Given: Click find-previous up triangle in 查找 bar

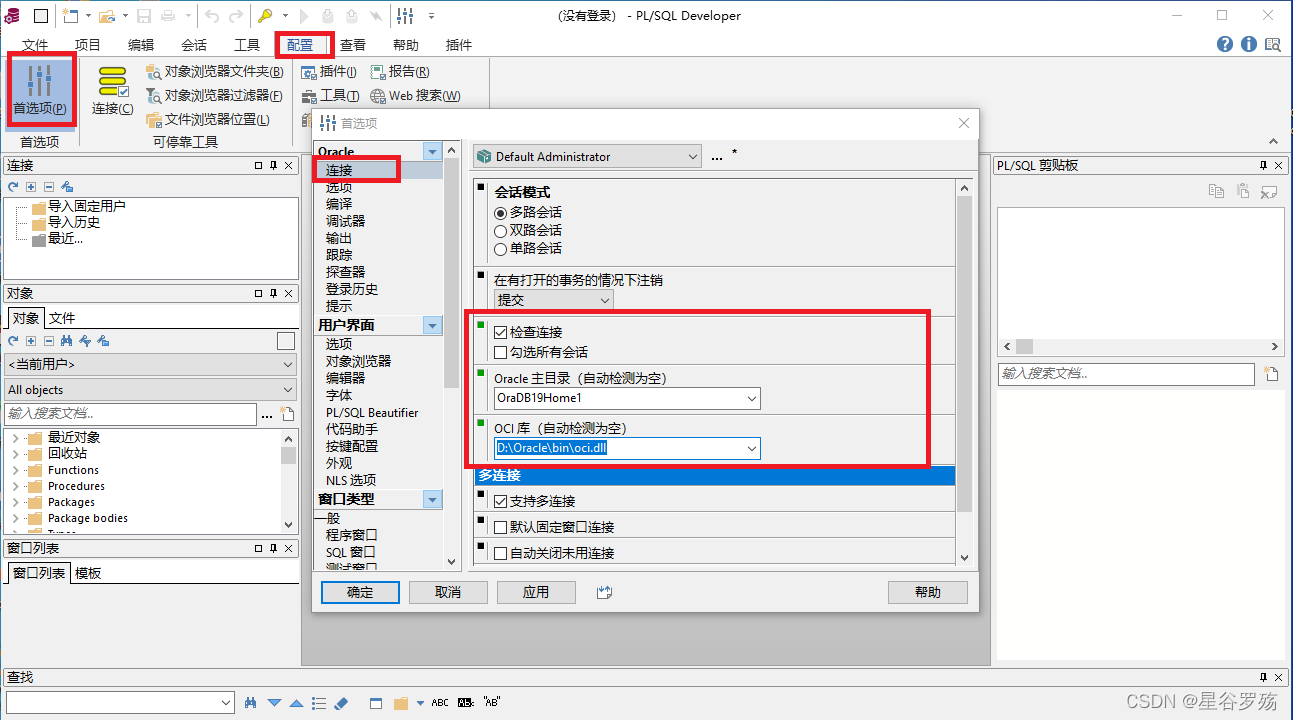Looking at the screenshot, I should (297, 703).
